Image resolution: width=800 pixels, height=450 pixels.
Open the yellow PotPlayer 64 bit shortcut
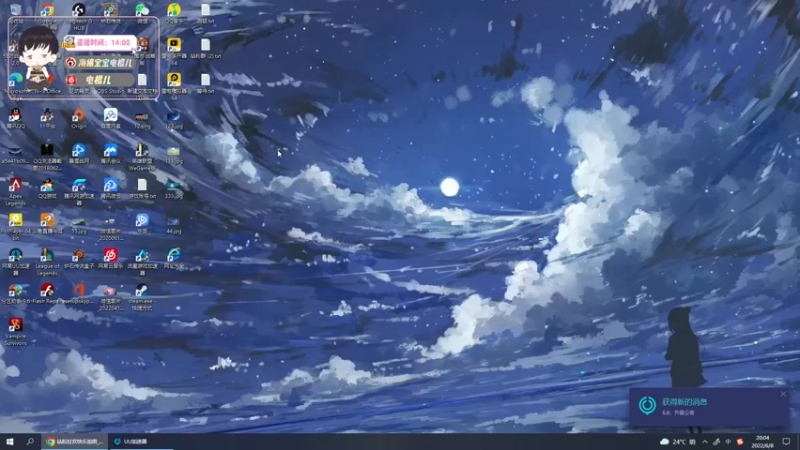[x=15, y=219]
